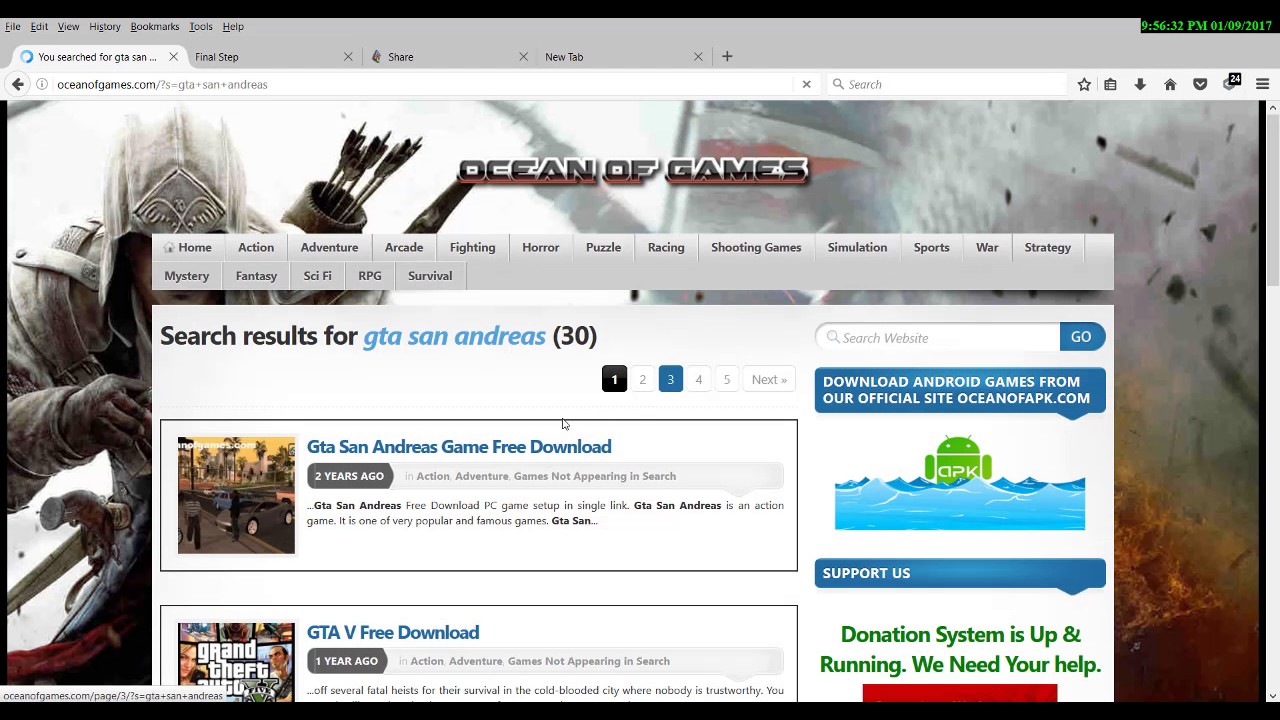The height and width of the screenshot is (720, 1280).
Task: Open the site info icon in the address bar
Action: 42,85
